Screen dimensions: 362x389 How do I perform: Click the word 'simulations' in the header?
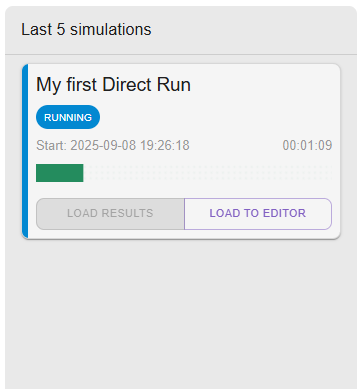(111, 29)
